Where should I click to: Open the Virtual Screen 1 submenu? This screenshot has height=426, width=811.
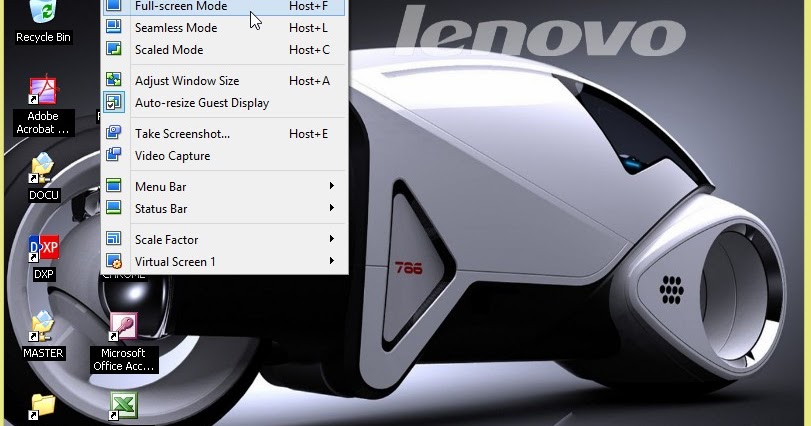click(x=223, y=262)
